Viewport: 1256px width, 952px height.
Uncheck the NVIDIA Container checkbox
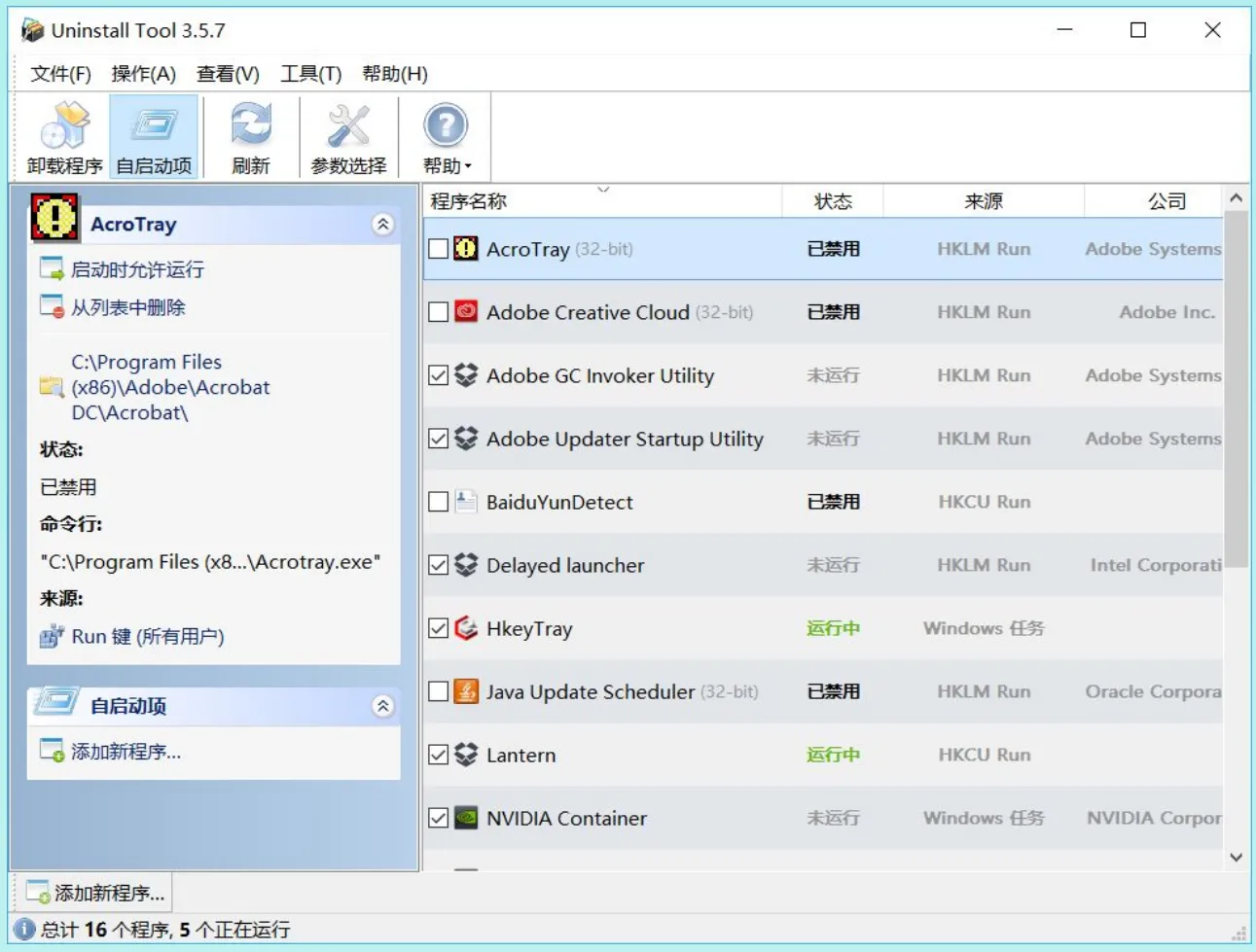click(439, 818)
